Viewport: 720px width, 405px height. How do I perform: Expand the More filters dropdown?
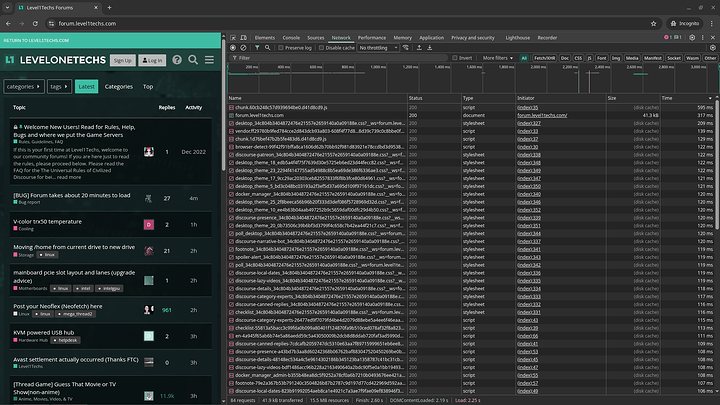(498, 58)
